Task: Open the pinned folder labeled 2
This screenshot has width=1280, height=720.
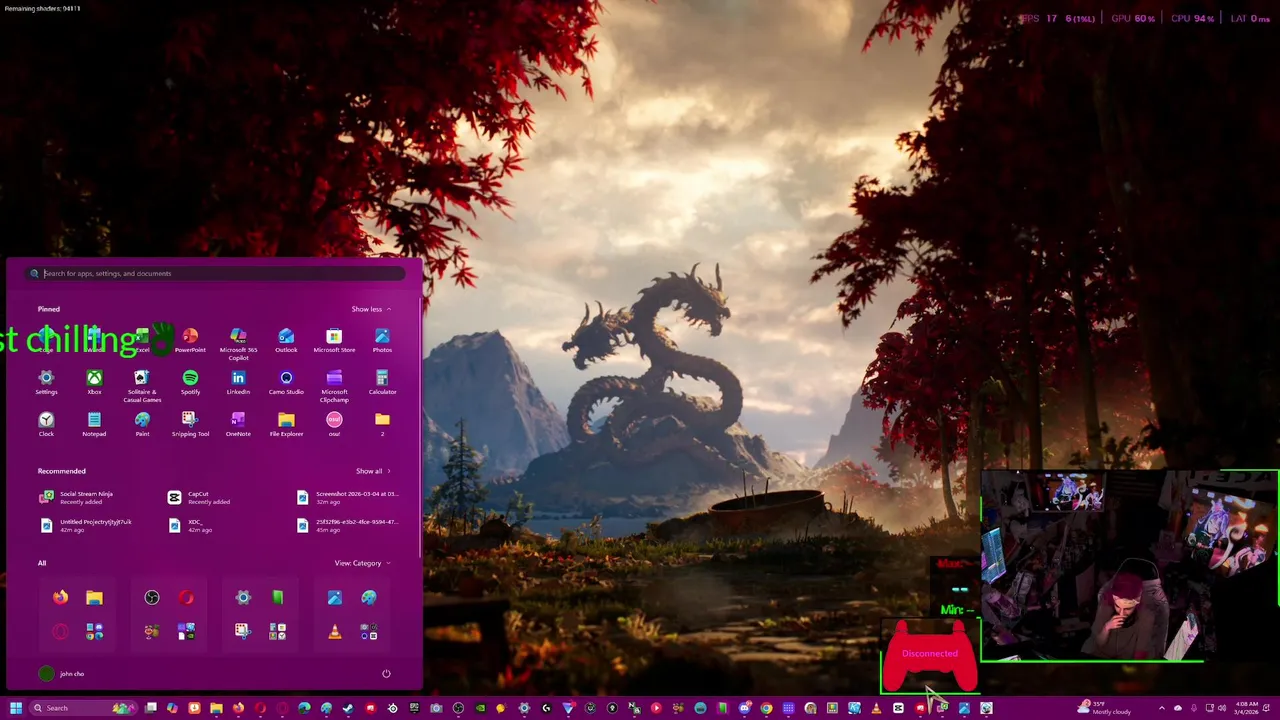Action: [x=382, y=424]
